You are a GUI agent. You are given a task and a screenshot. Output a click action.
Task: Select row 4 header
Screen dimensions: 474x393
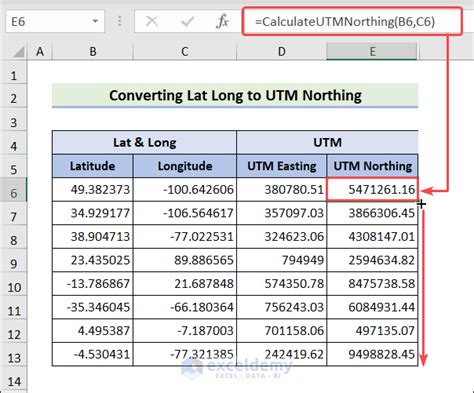[x=13, y=143]
